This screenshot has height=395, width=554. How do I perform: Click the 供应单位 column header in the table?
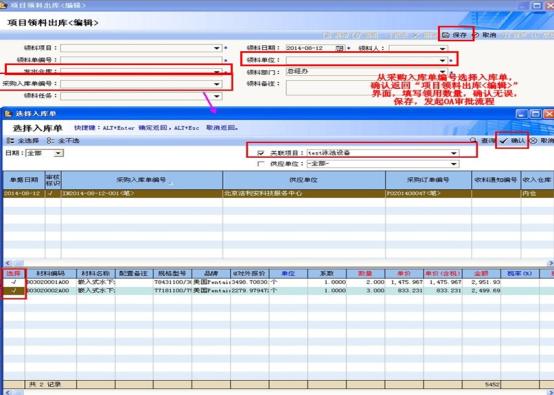coord(304,180)
